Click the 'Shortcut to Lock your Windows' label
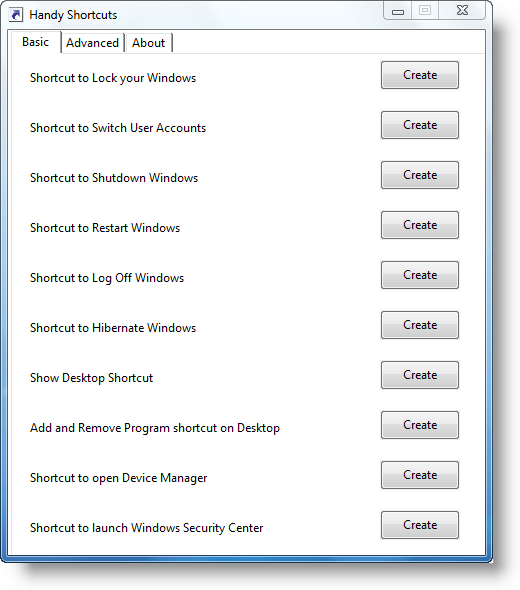The width and height of the screenshot is (520, 590). (x=113, y=78)
